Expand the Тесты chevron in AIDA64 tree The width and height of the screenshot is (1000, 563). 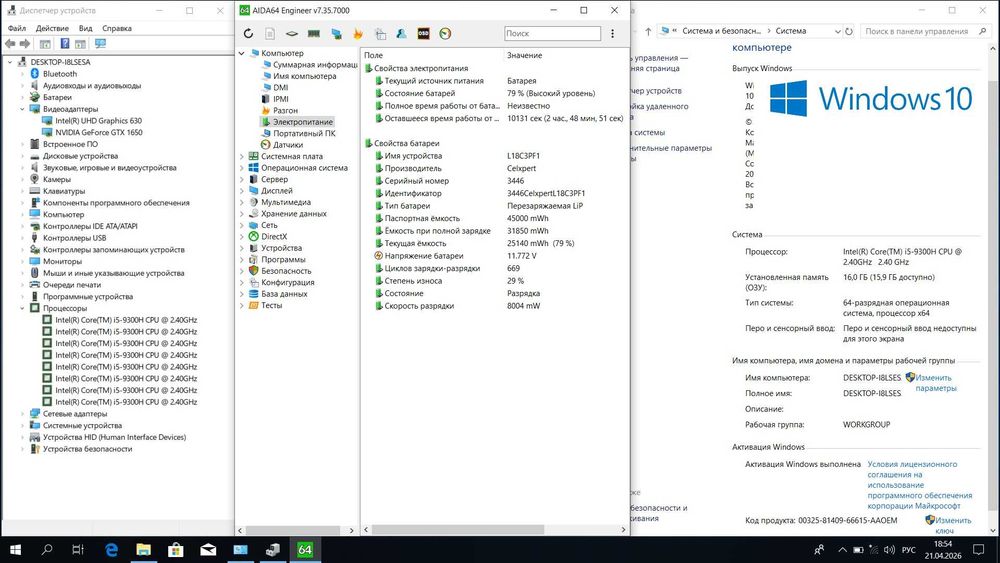242,305
